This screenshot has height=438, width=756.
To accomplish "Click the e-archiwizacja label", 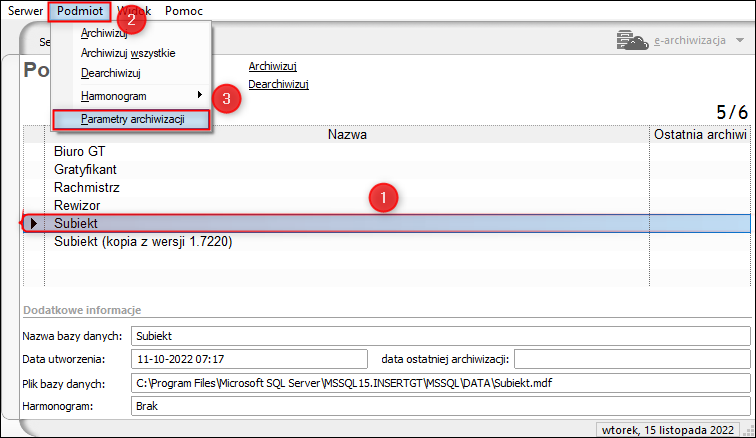I will point(689,41).
